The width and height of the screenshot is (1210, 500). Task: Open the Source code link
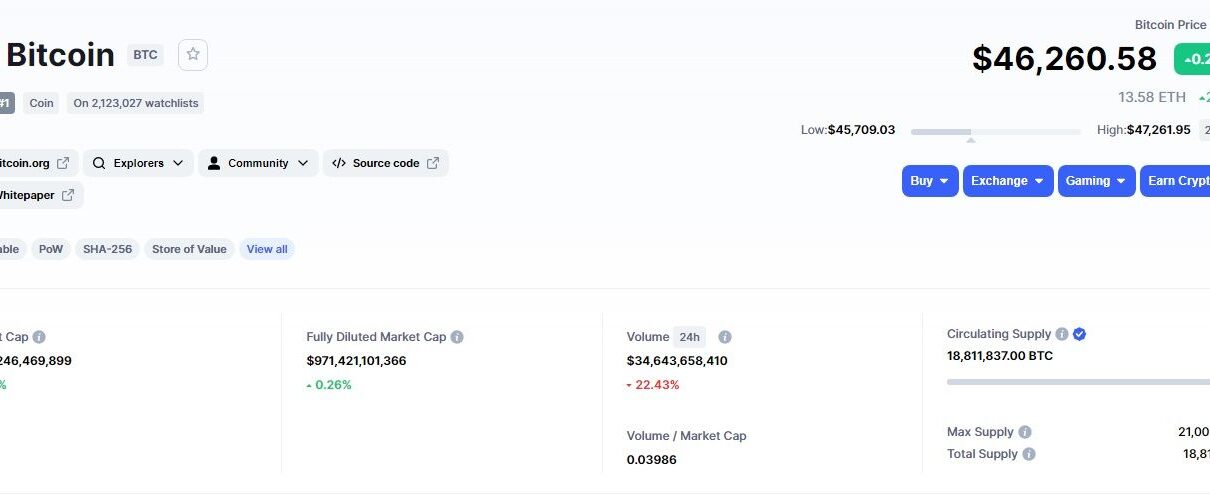(385, 163)
